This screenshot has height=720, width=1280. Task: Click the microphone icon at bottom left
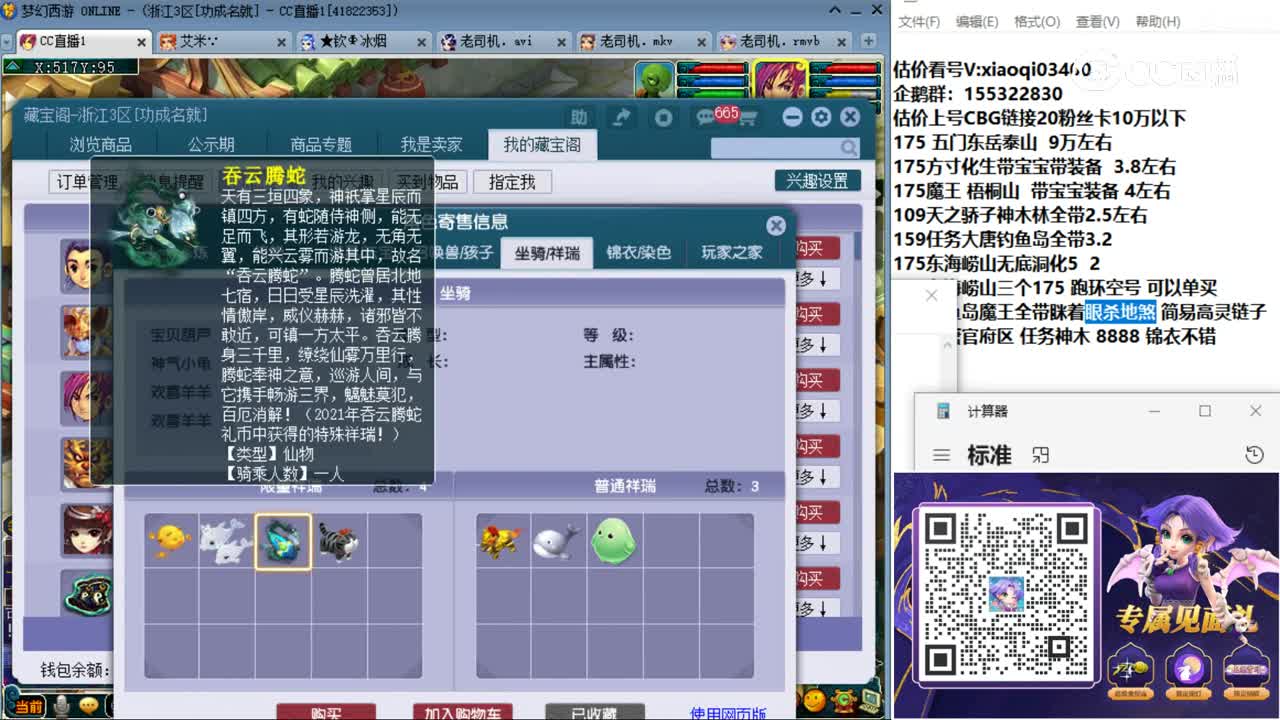62,706
